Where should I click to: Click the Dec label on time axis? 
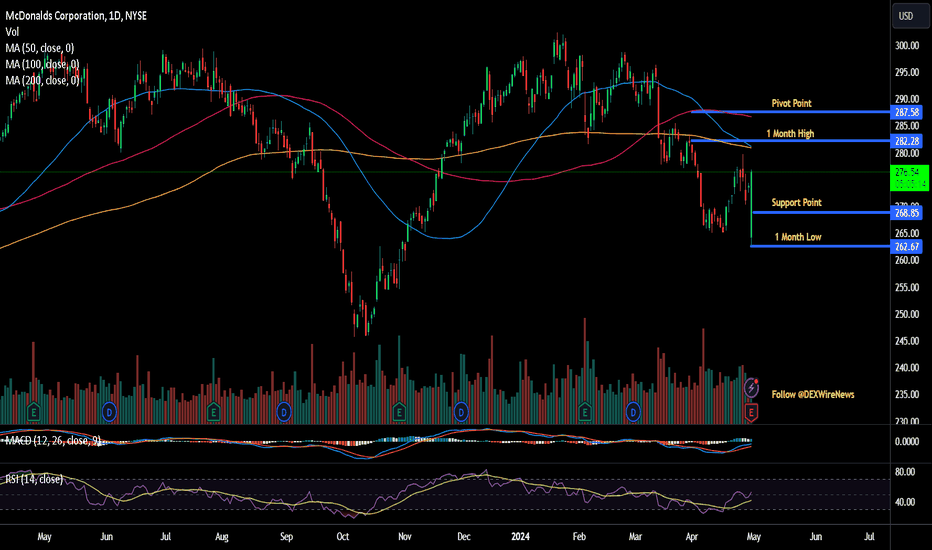(464, 537)
